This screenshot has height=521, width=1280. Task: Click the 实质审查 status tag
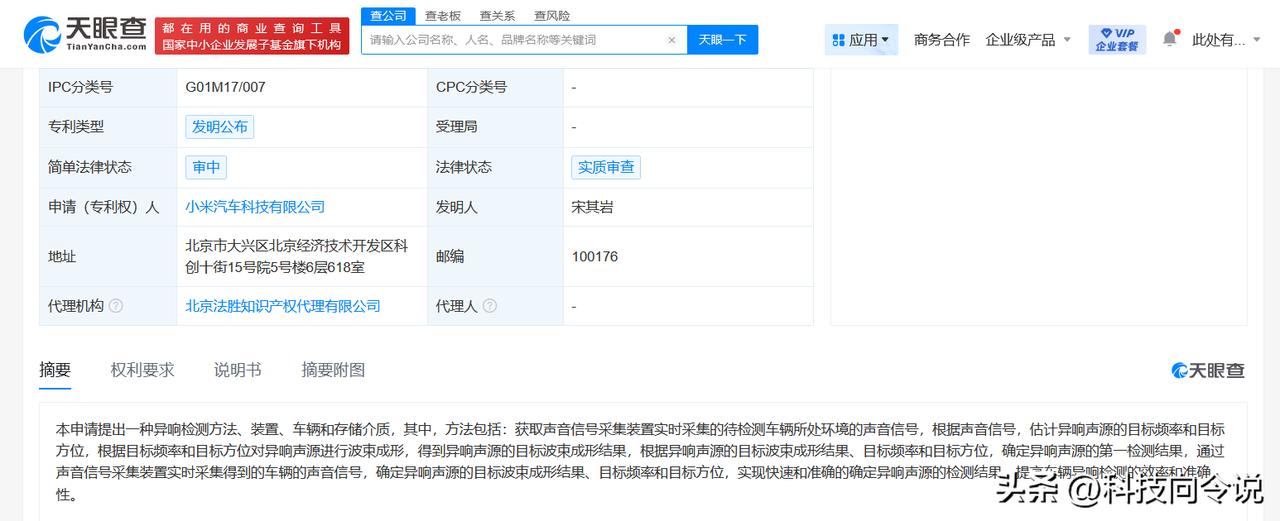tap(606, 167)
